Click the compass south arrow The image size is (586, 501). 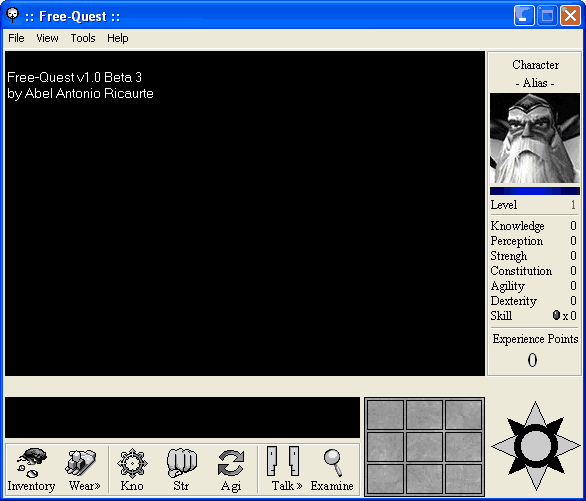[x=535, y=478]
